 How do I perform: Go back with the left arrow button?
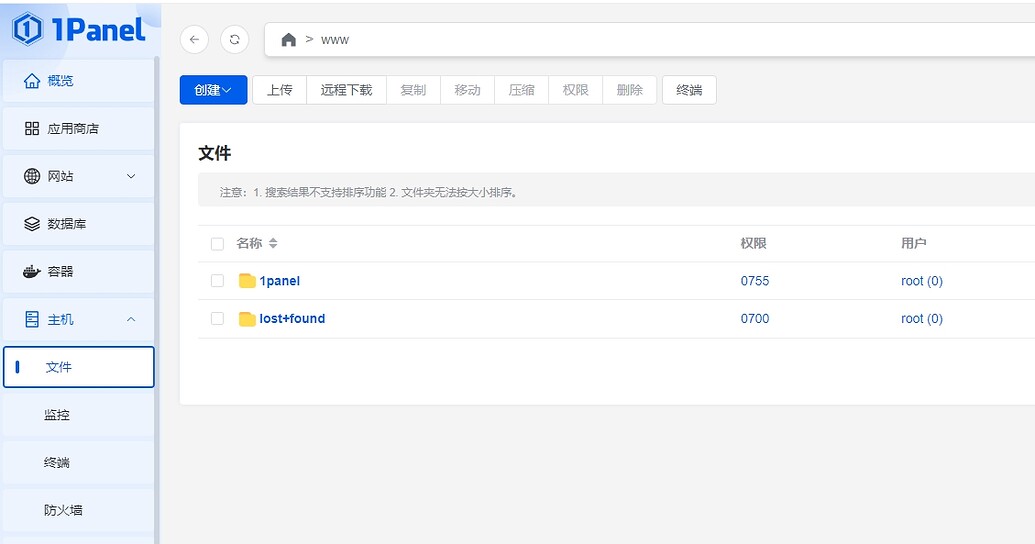[194, 40]
